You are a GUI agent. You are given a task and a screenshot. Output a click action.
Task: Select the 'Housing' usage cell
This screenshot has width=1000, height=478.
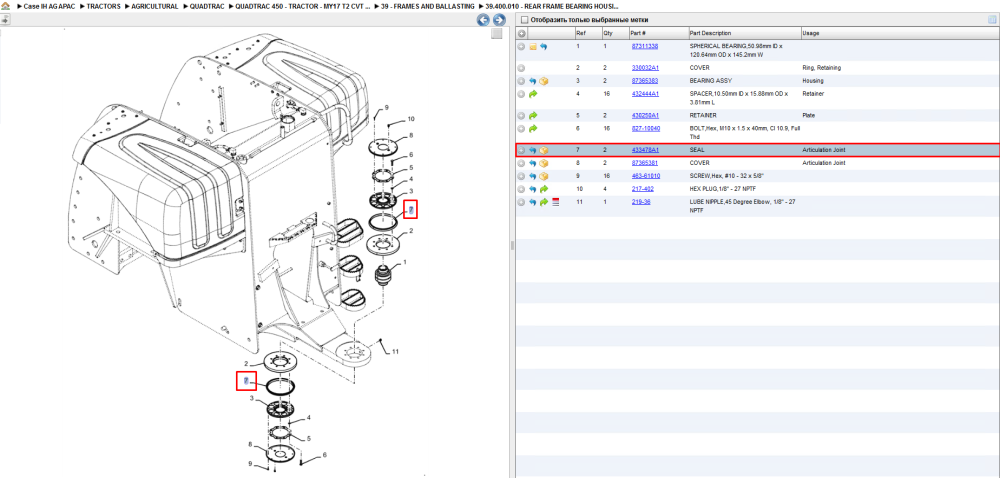[812, 81]
